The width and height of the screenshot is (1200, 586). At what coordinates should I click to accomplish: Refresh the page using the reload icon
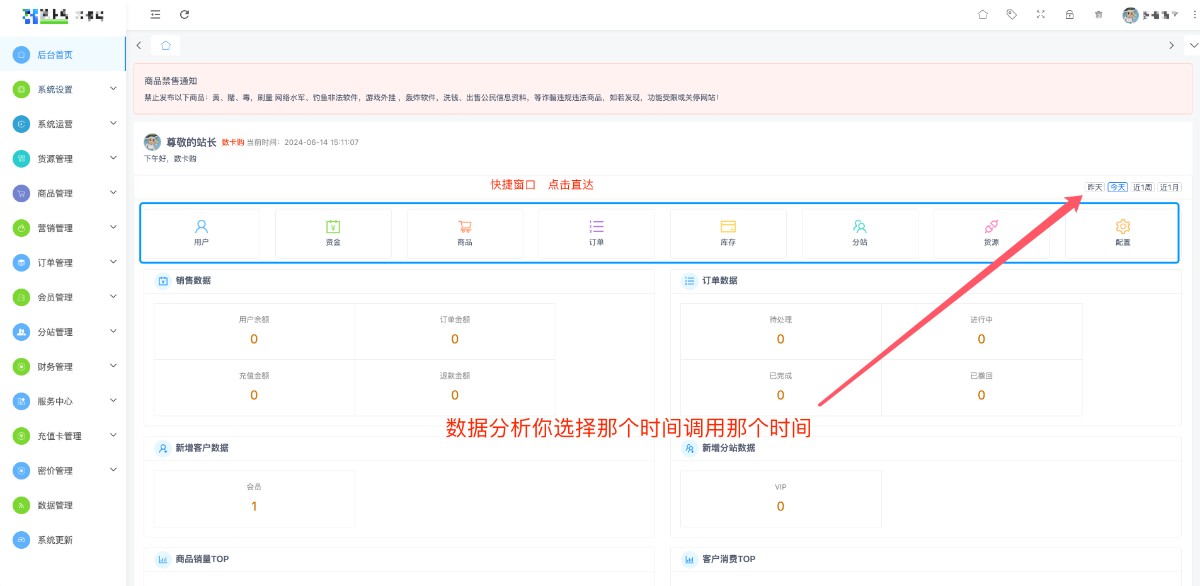[184, 14]
